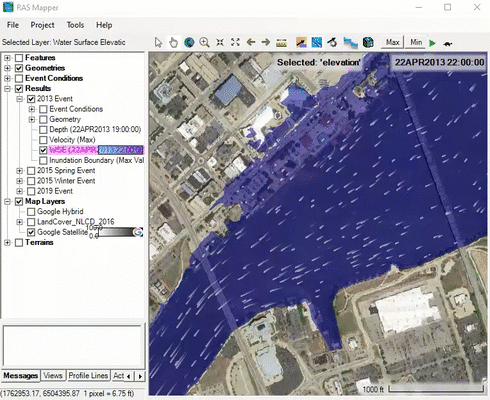Open the measure ruler tool

[282, 43]
